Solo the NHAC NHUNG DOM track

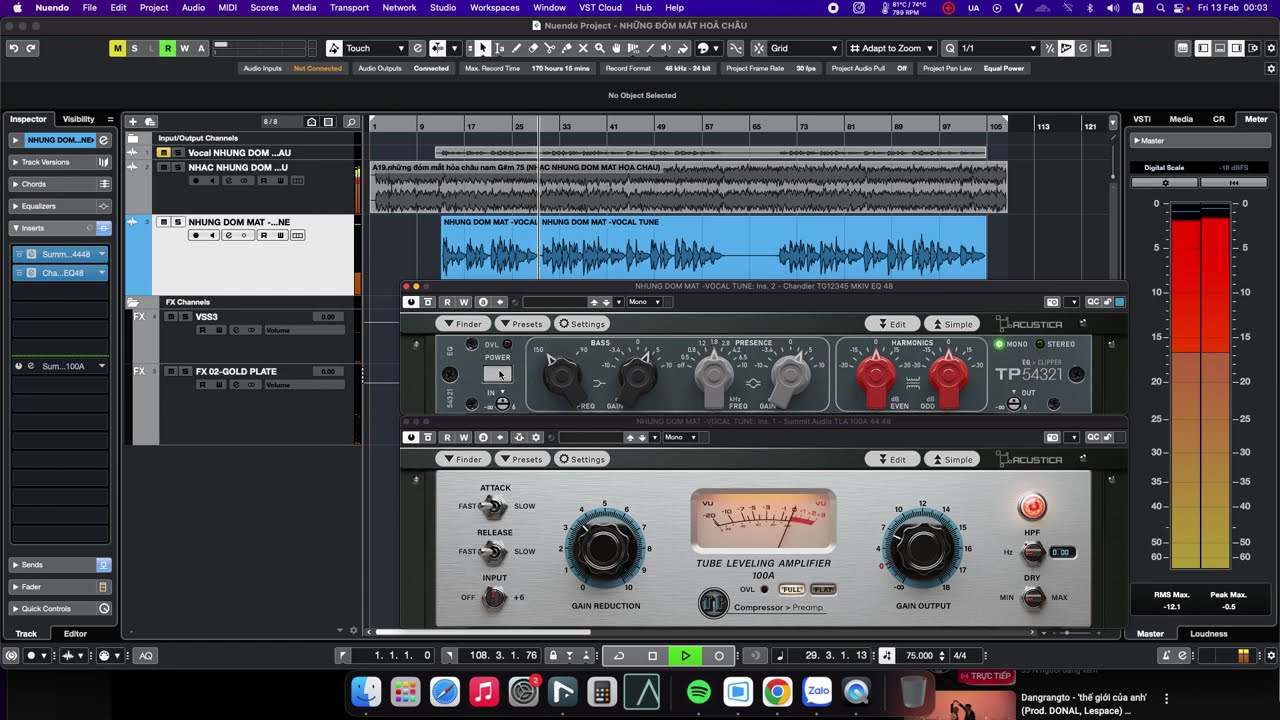178,167
